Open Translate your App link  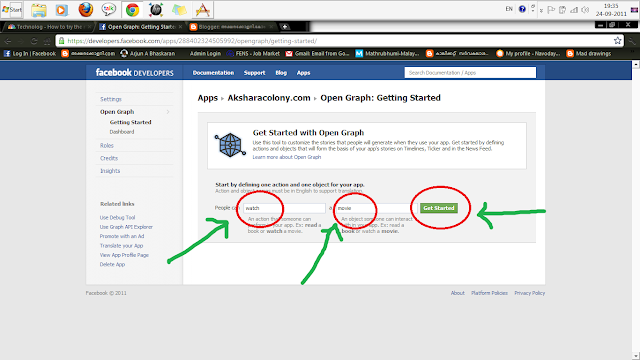coord(121,246)
